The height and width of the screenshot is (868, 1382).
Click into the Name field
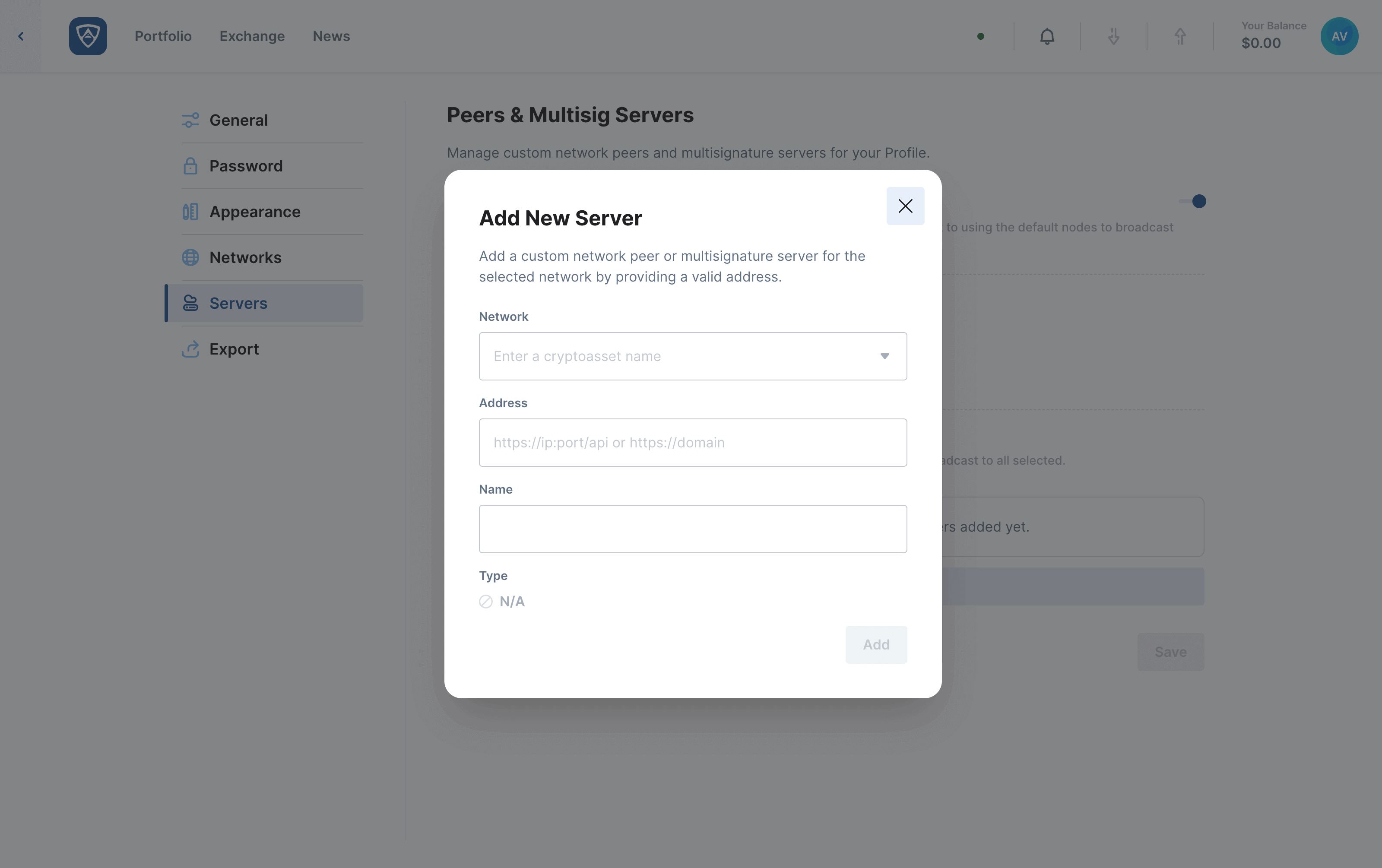(693, 529)
